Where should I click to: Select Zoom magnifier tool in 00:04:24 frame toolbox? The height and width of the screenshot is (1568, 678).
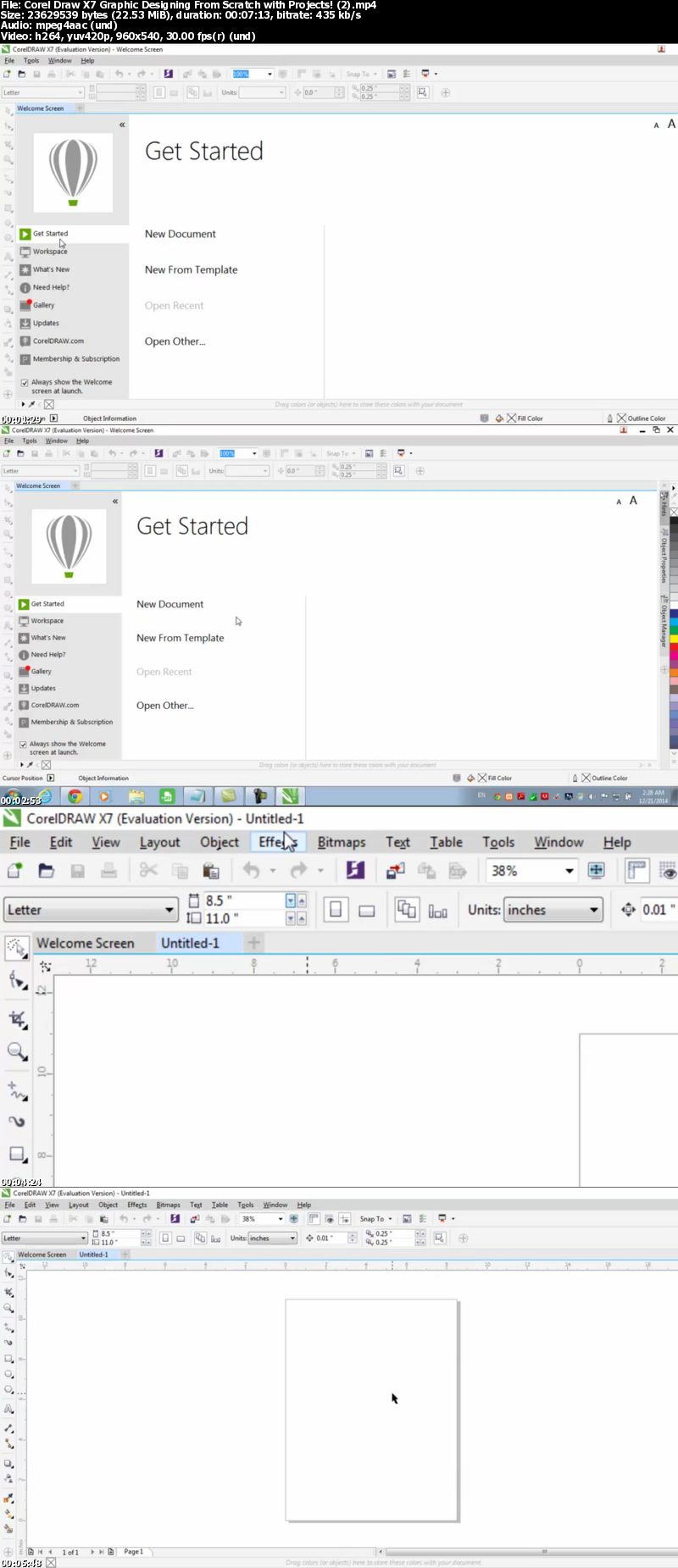tap(16, 1051)
